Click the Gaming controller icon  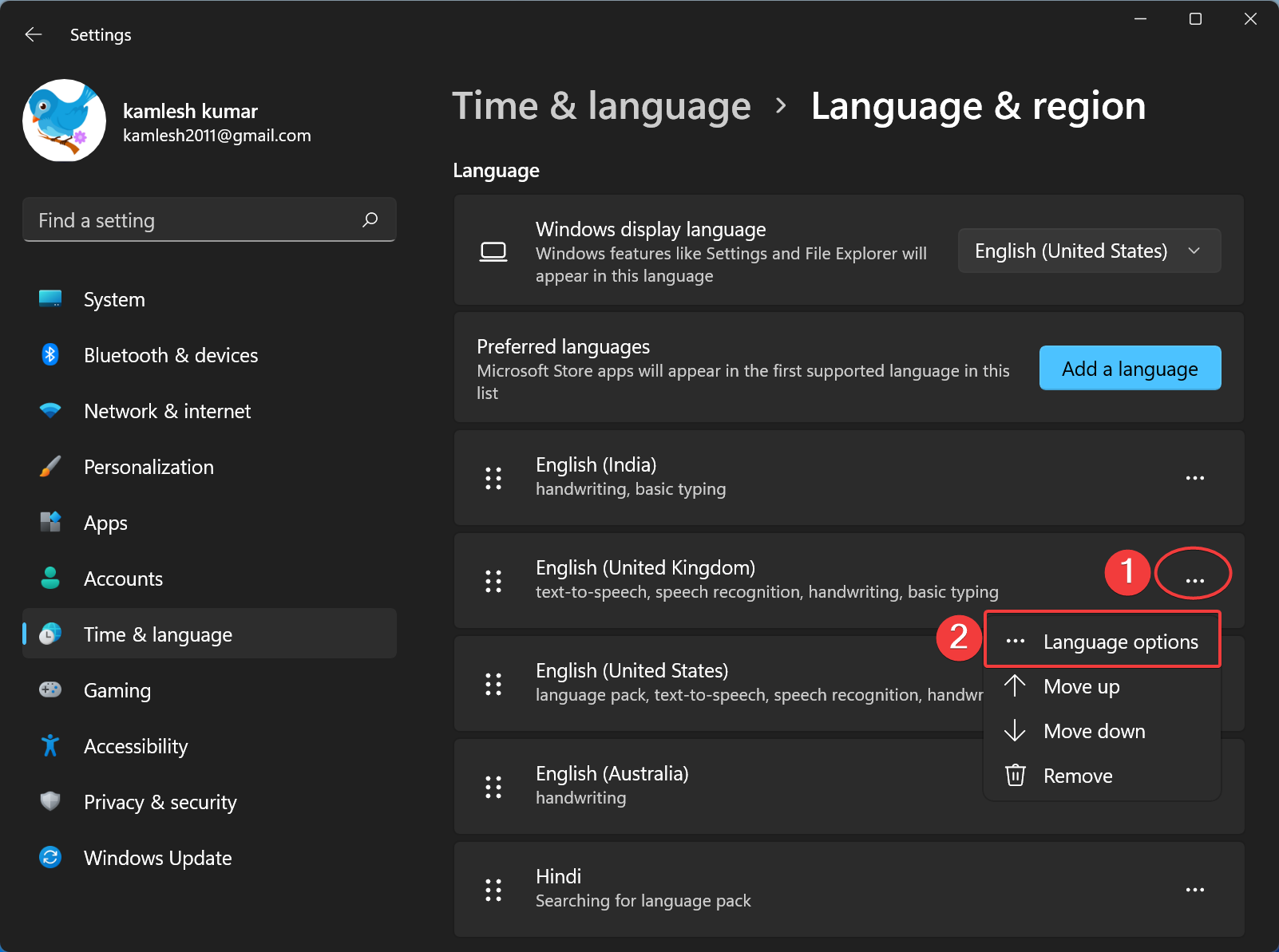50,689
